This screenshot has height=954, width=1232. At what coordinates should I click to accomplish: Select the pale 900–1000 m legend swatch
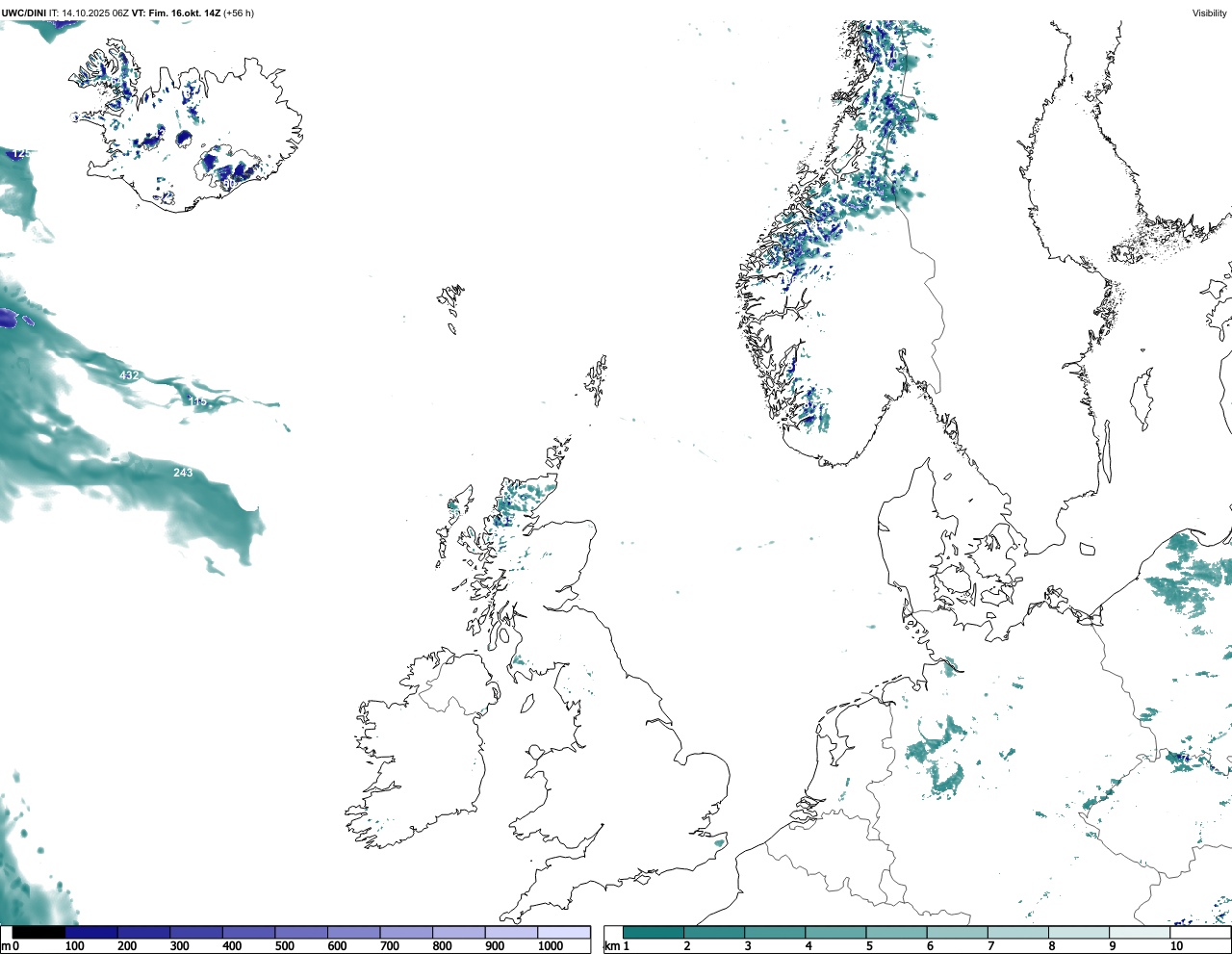(x=511, y=933)
